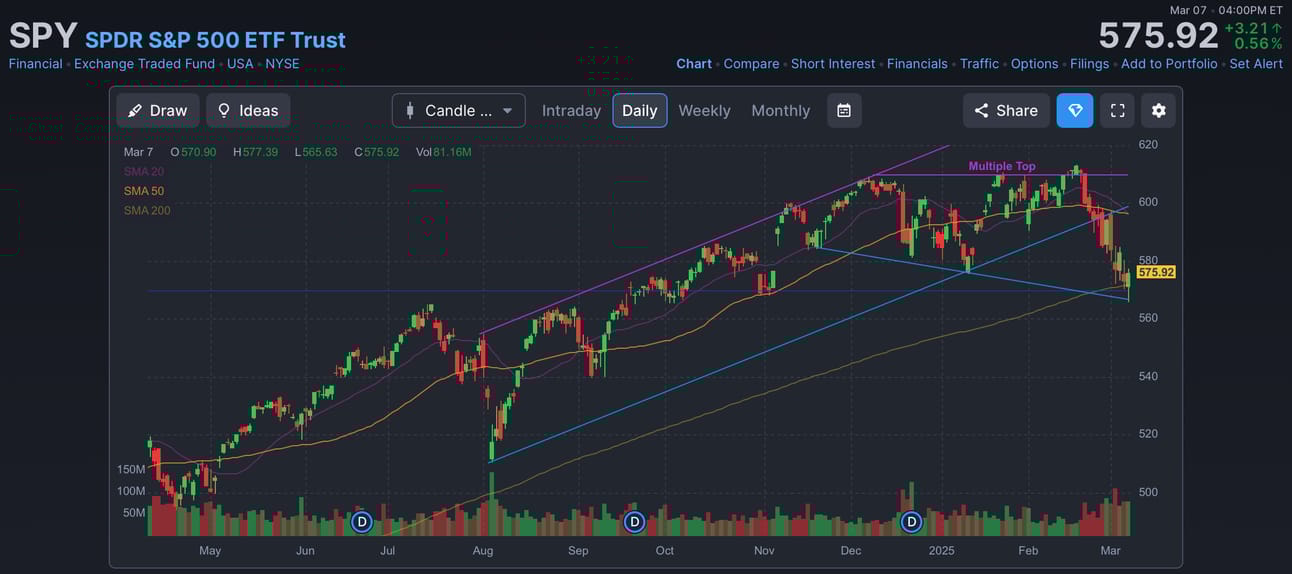Viewport: 1292px width, 574px height.
Task: Click the lightbulb icon in Ideas button
Action: click(224, 110)
